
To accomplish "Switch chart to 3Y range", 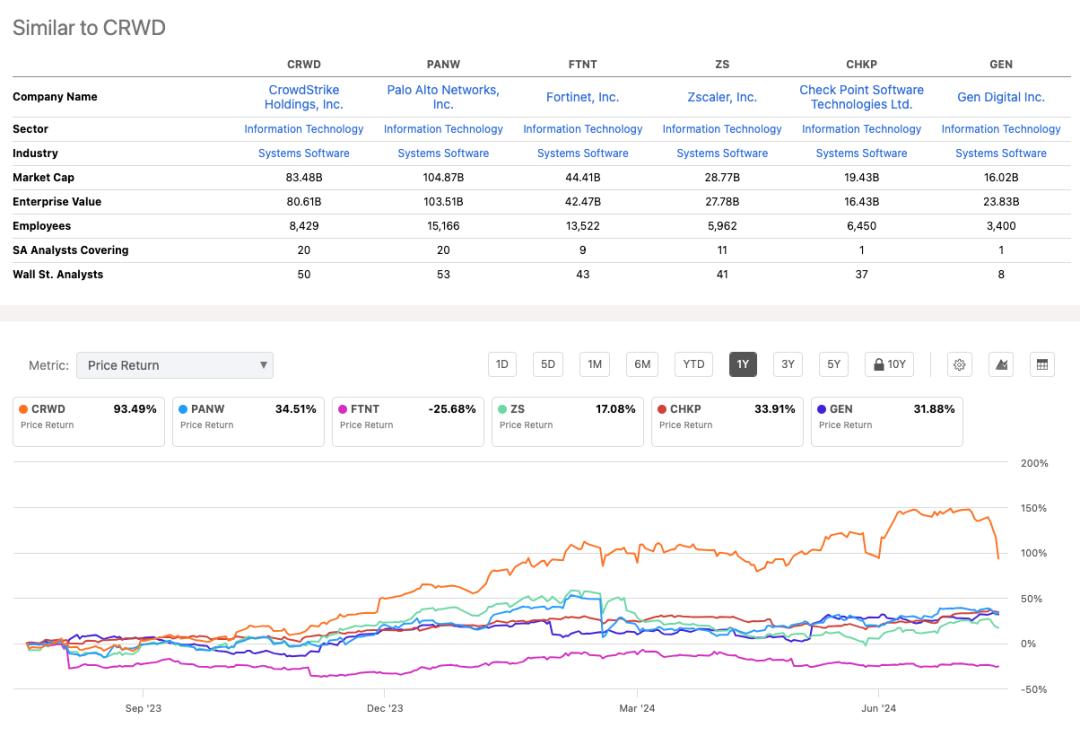I will (x=788, y=364).
